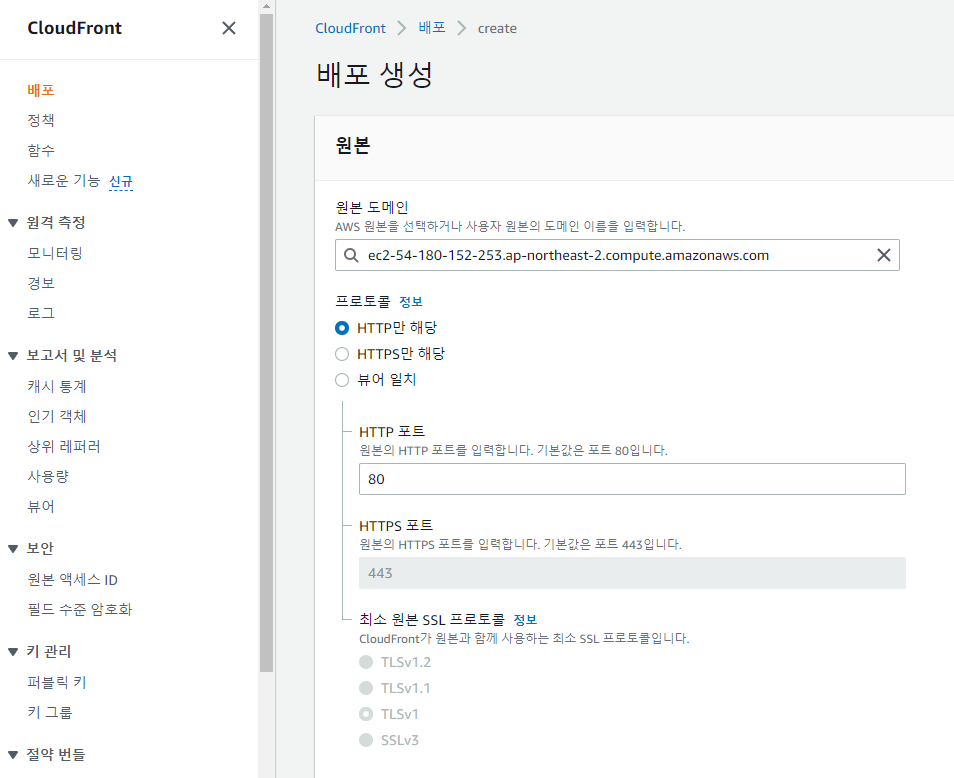Open '모니터링' in the sidebar
This screenshot has height=778, width=954.
(55, 253)
